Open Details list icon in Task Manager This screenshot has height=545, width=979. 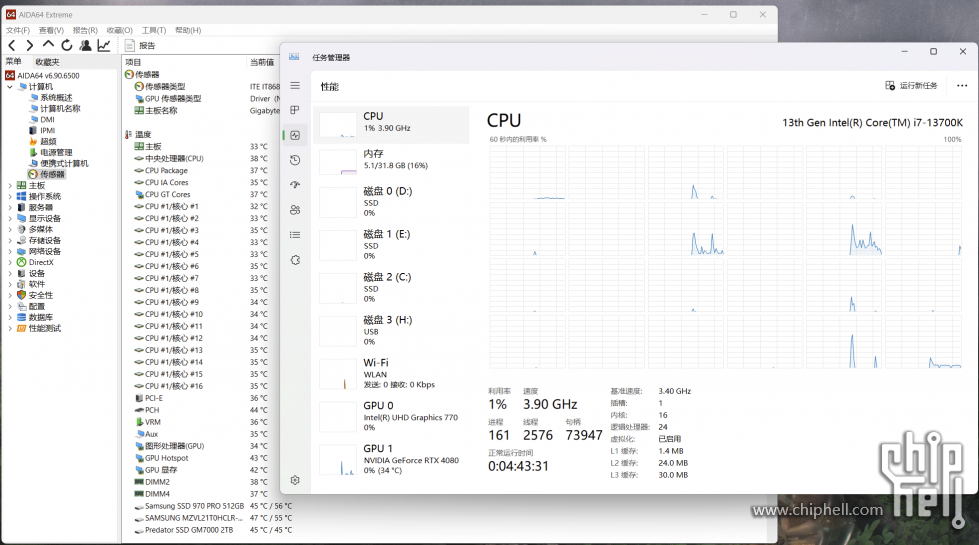pos(295,235)
